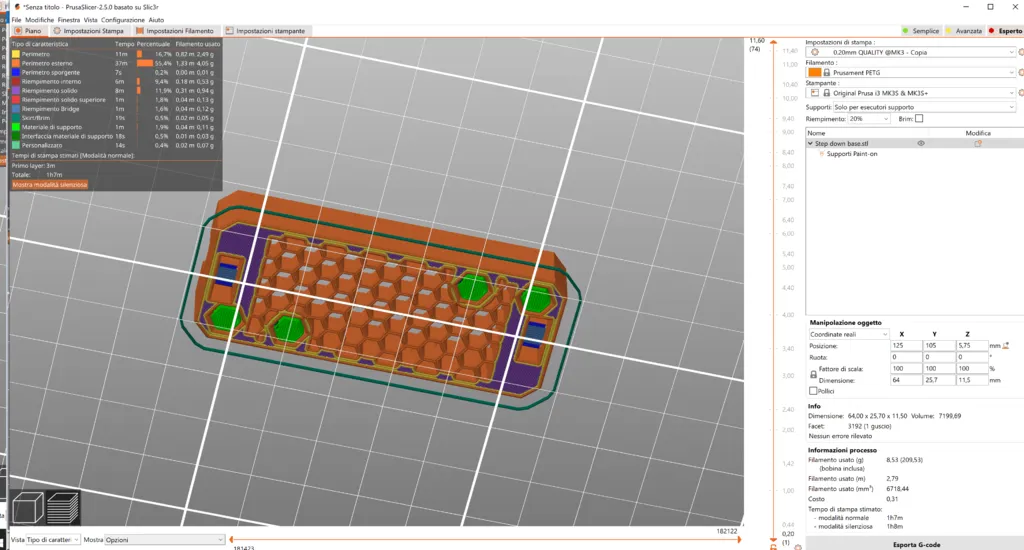
Task: Open the Finestra menu
Action: coord(69,20)
